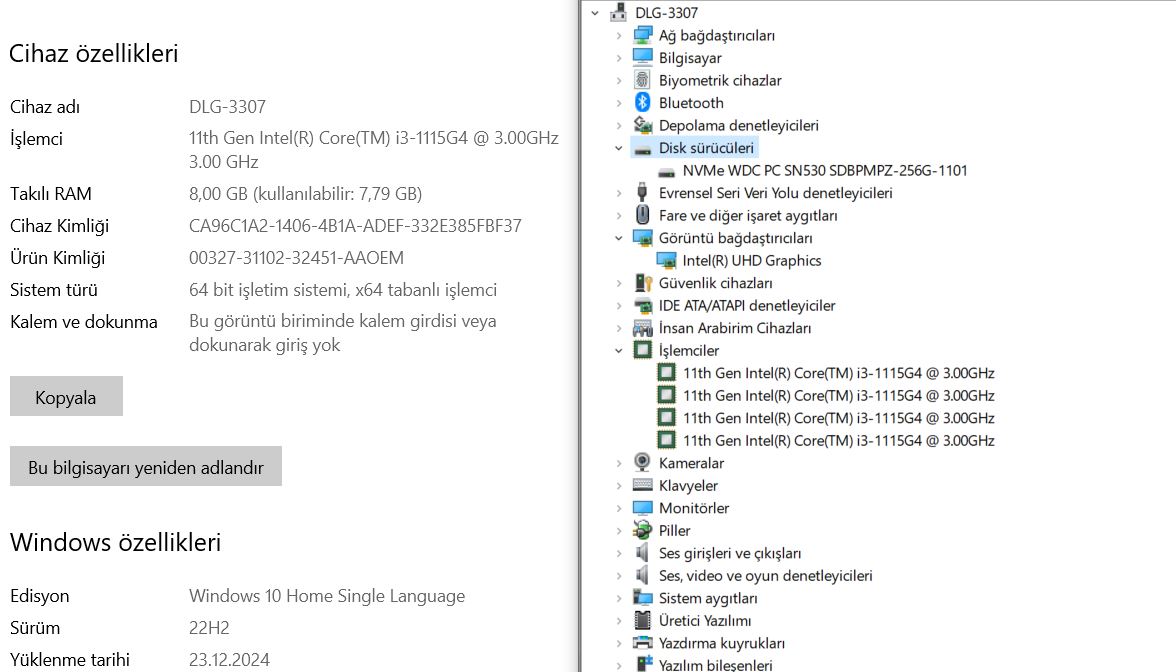Select the NVMe WDC PC SN530 SDBPMPZ-256G-1101 entry
Screen dimensions: 1176x672
[824, 170]
